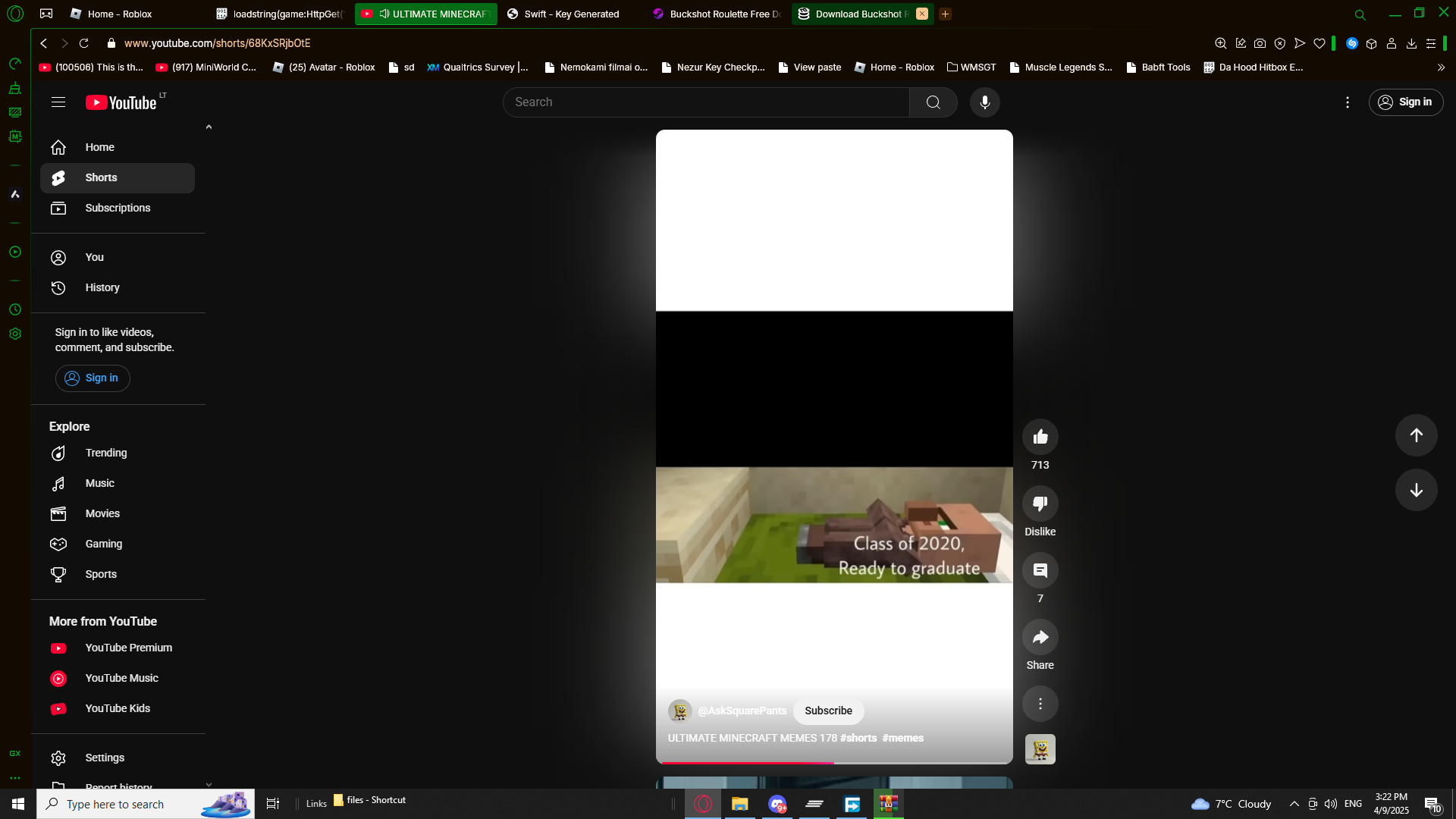The width and height of the screenshot is (1456, 819).
Task: Click the browser address bar URL
Action: click(217, 43)
